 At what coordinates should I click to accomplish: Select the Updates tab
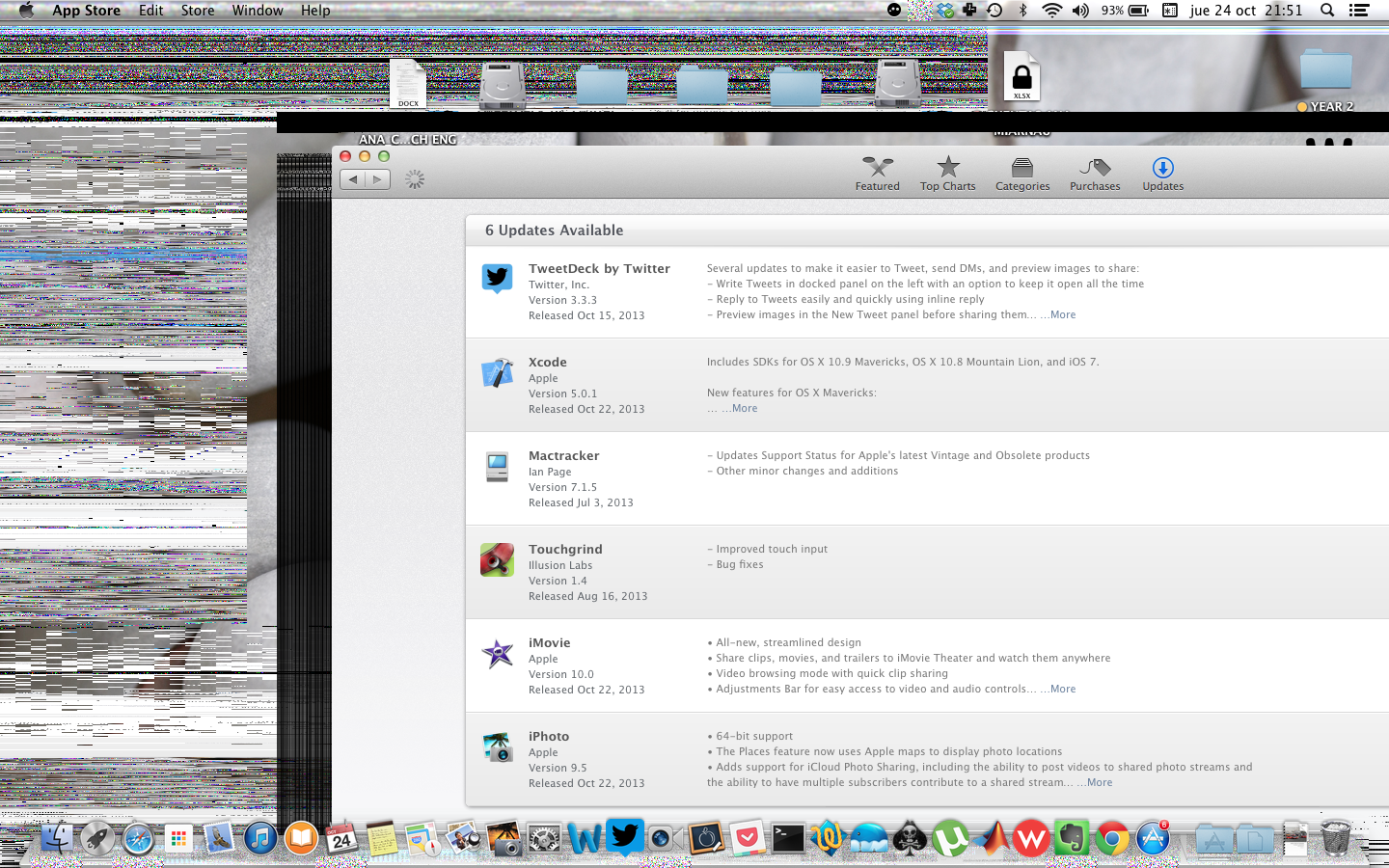coord(1162,174)
